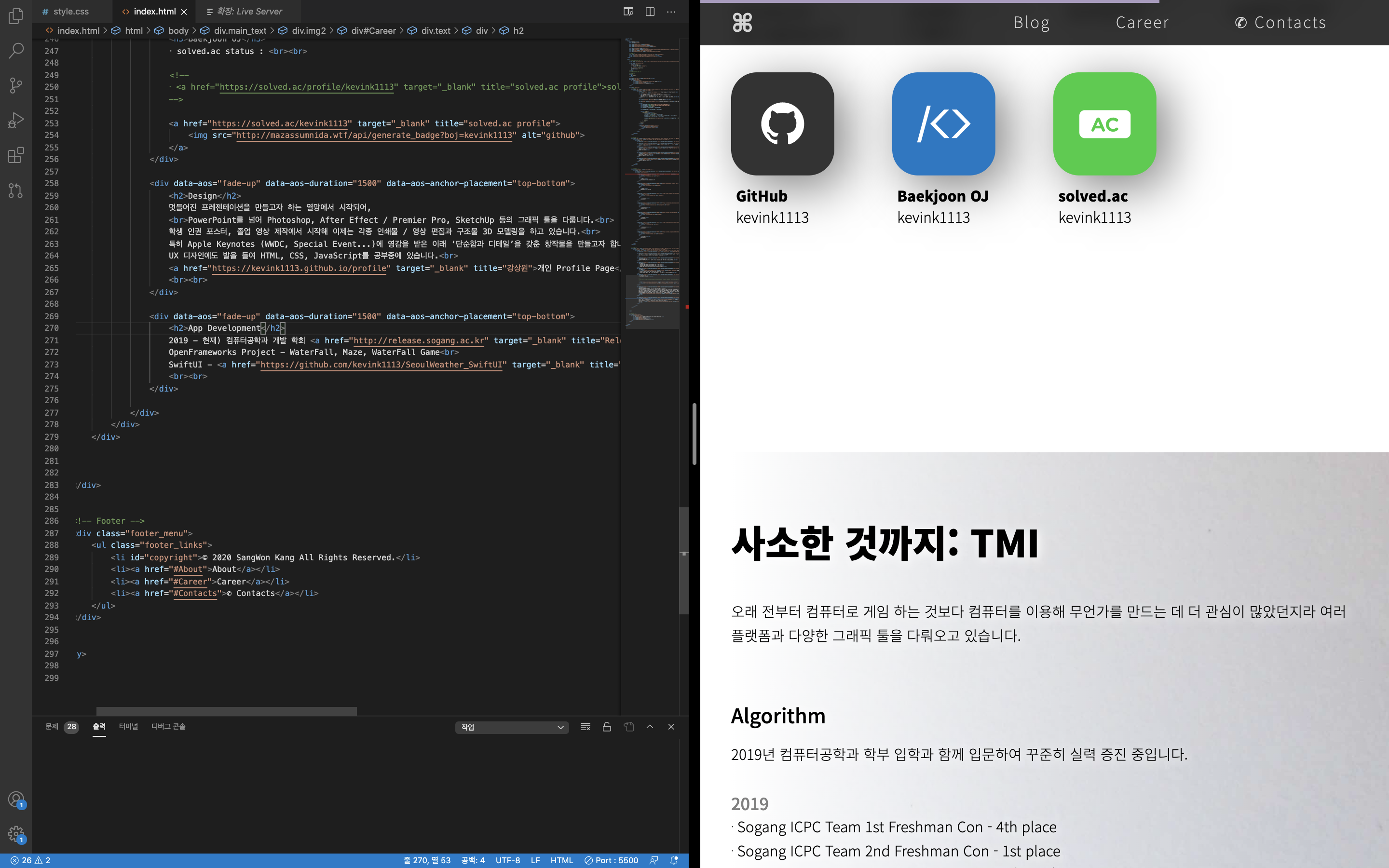Click the GitHub app icon in preview
Screen dimensions: 1389x868
(782, 123)
